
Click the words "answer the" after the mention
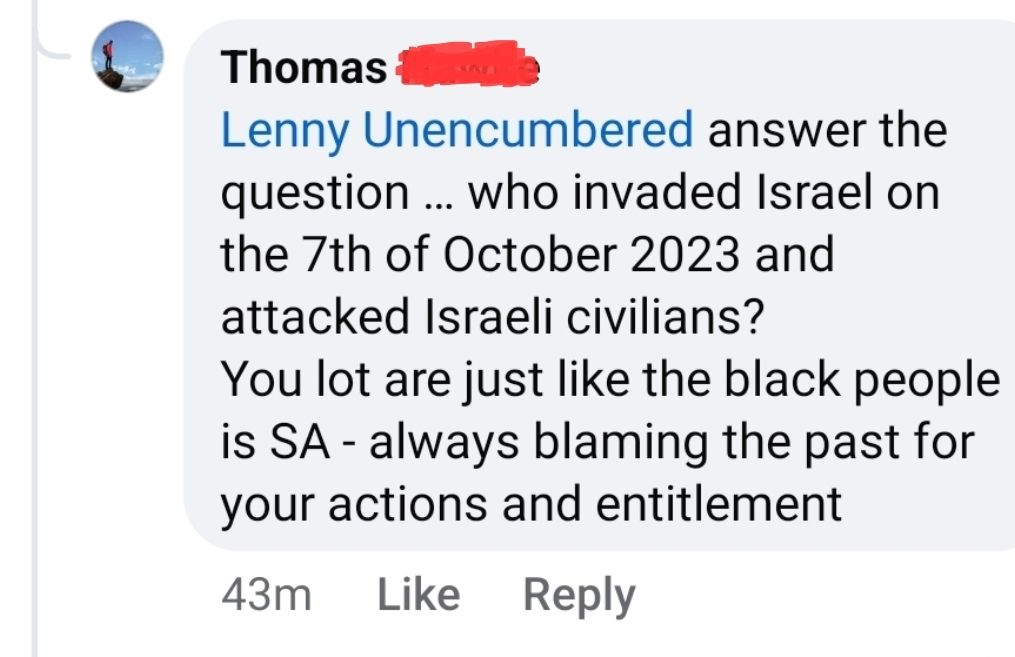point(827,131)
